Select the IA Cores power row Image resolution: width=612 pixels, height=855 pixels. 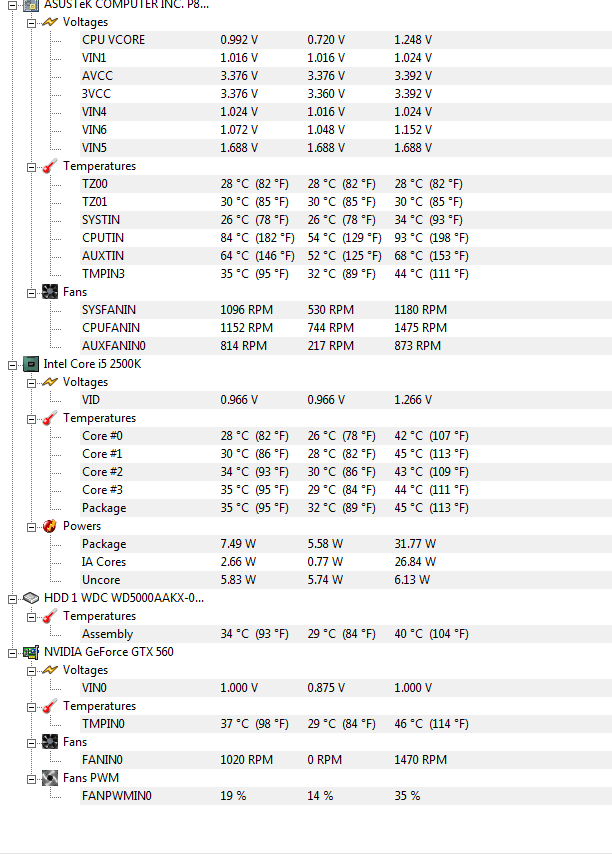tap(346, 562)
